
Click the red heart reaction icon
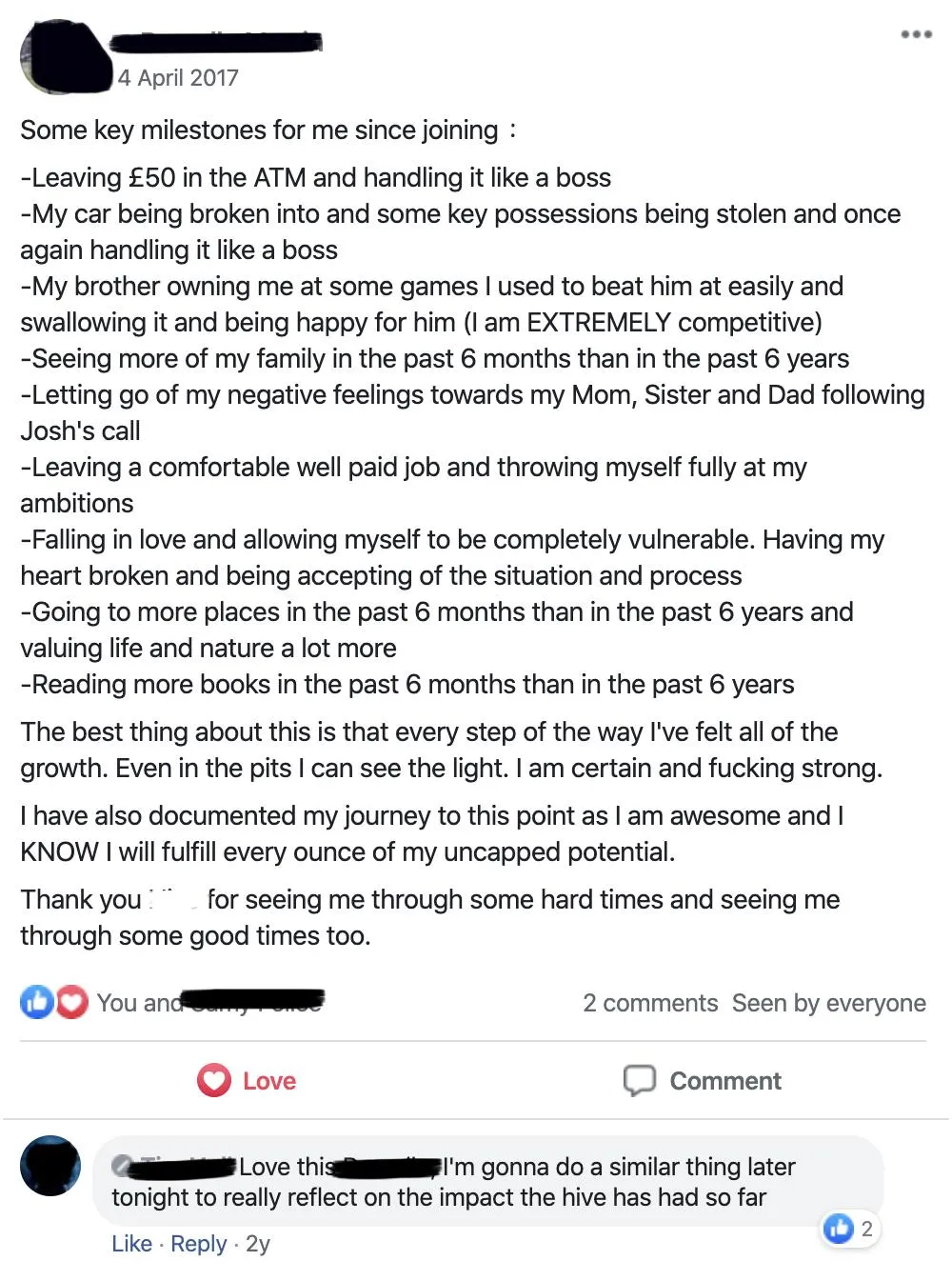71,1002
